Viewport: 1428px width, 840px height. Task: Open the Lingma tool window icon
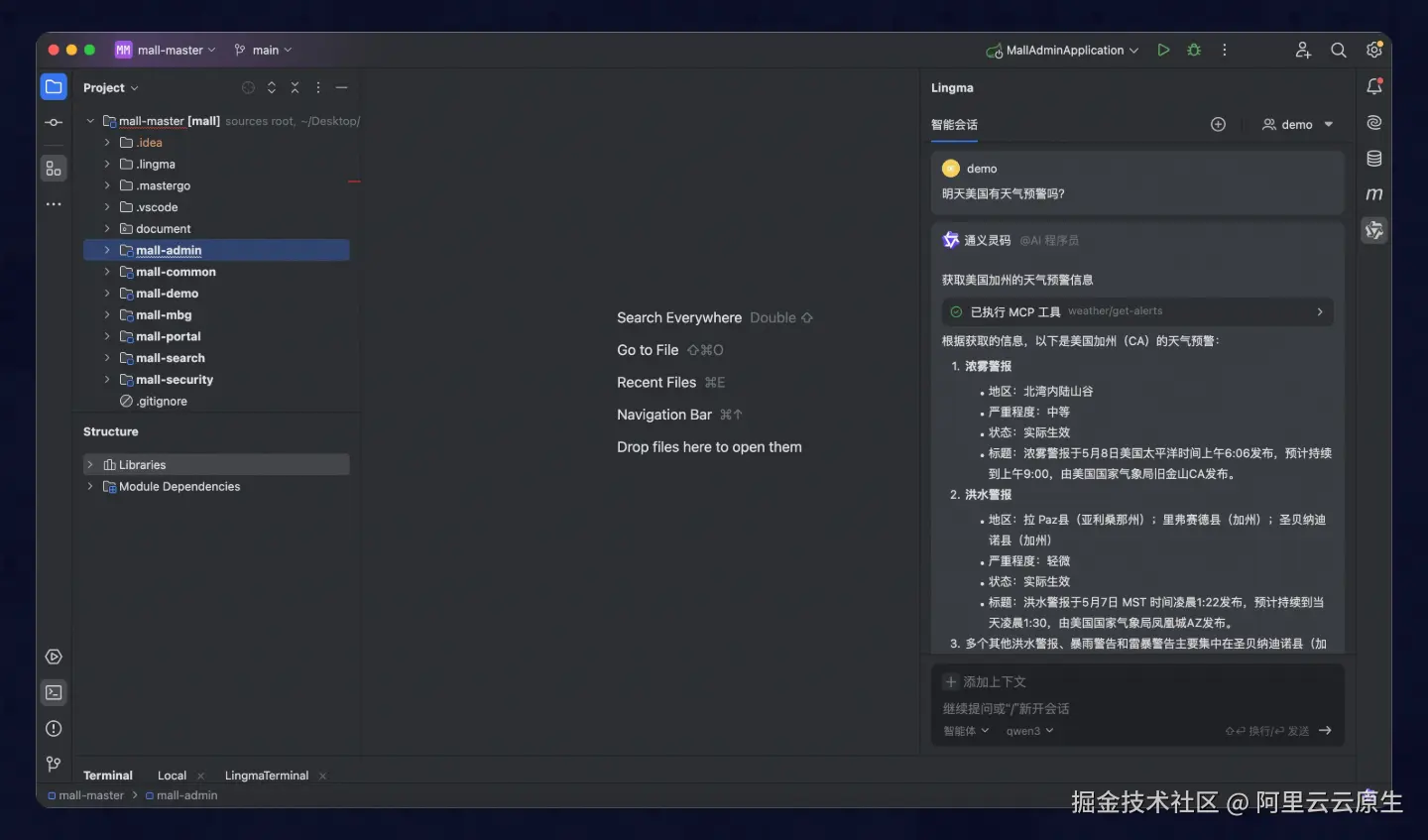1374,230
